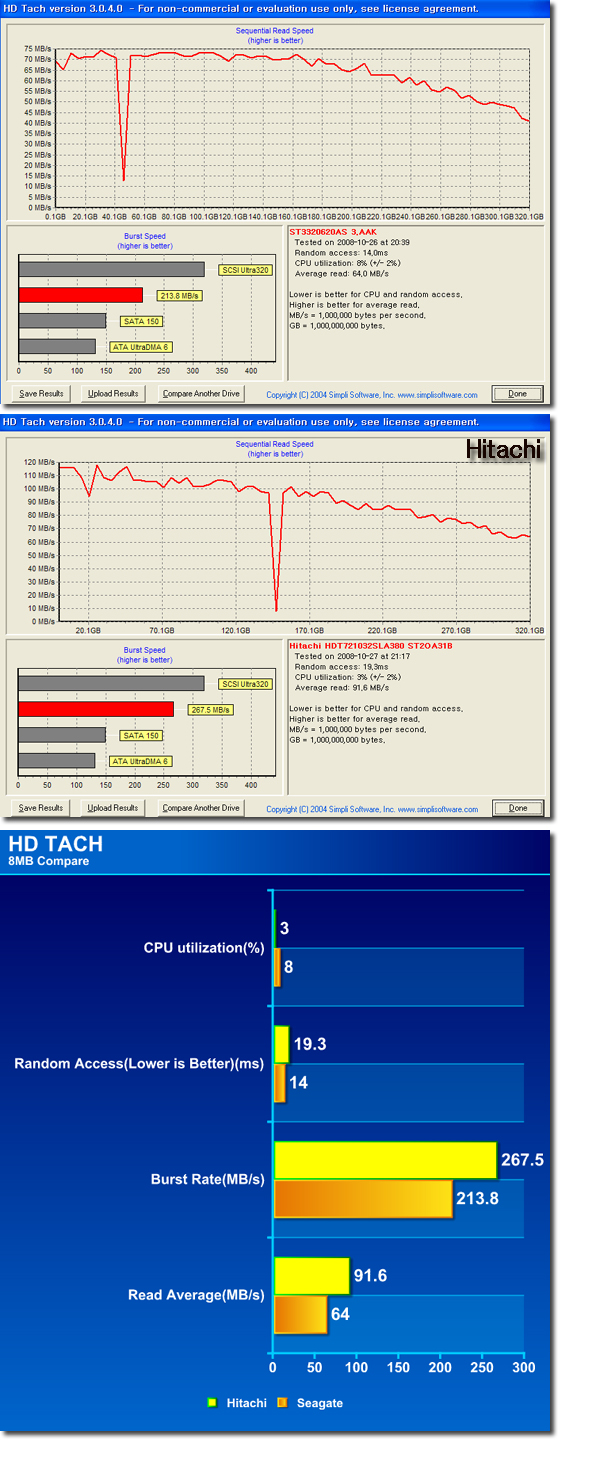The width and height of the screenshot is (600, 1460).
Task: Click SATA 150 label in Hitachi window
Action: [x=141, y=736]
